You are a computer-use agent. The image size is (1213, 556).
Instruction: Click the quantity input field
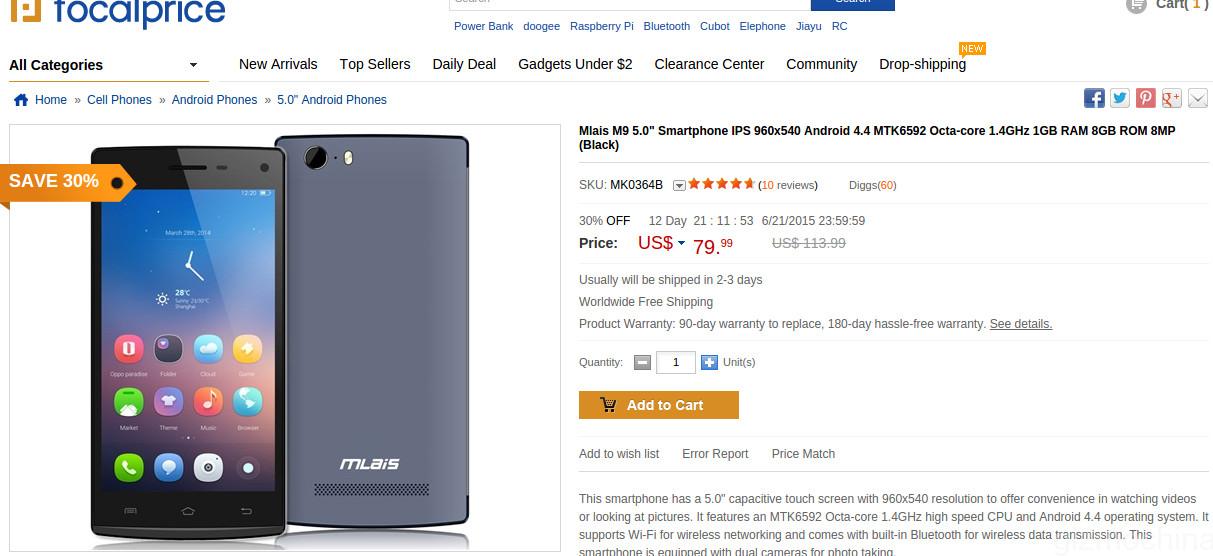(x=675, y=362)
